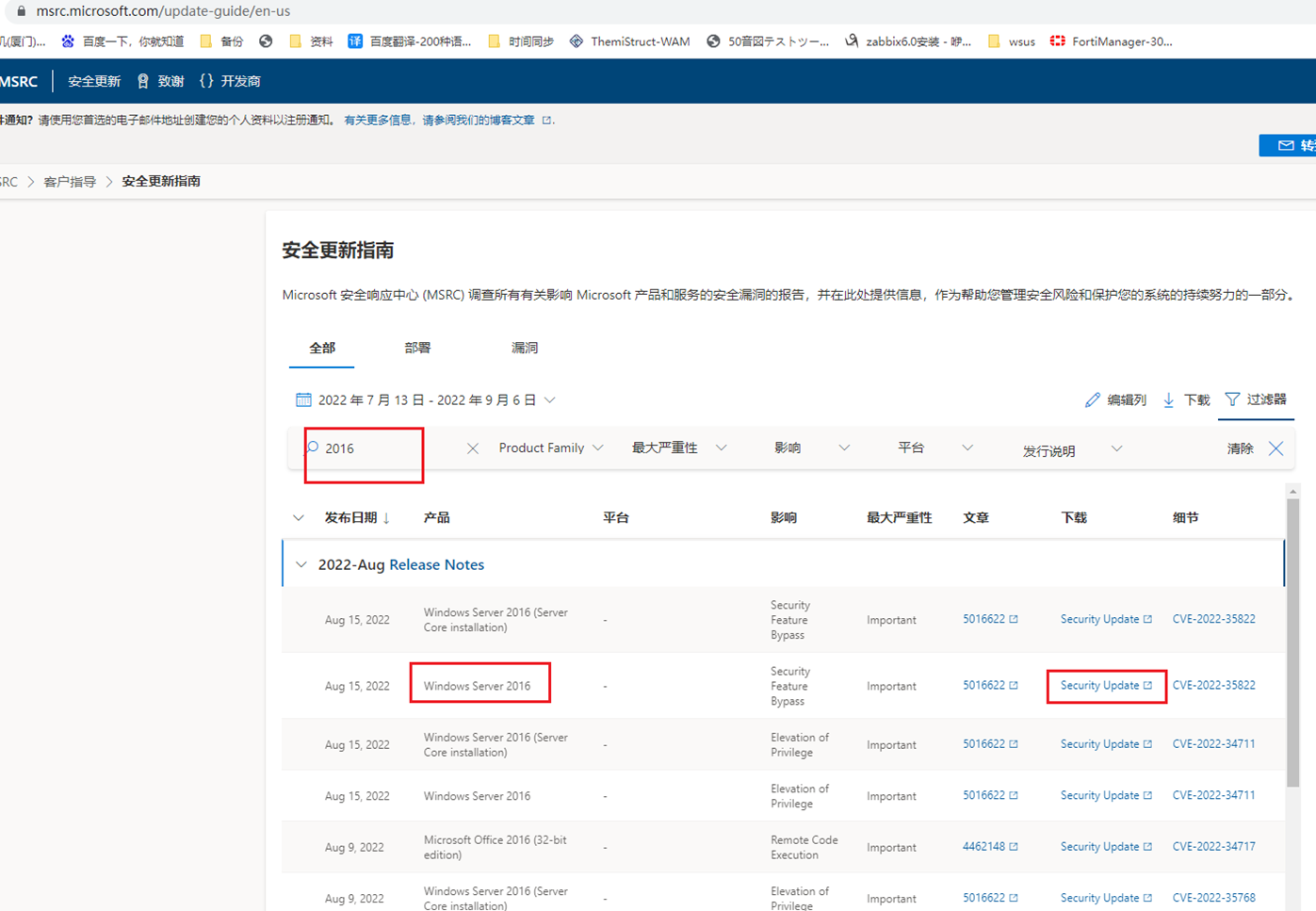The width and height of the screenshot is (1316, 911).
Task: Sort by the 发布日期 column
Action: (x=357, y=517)
